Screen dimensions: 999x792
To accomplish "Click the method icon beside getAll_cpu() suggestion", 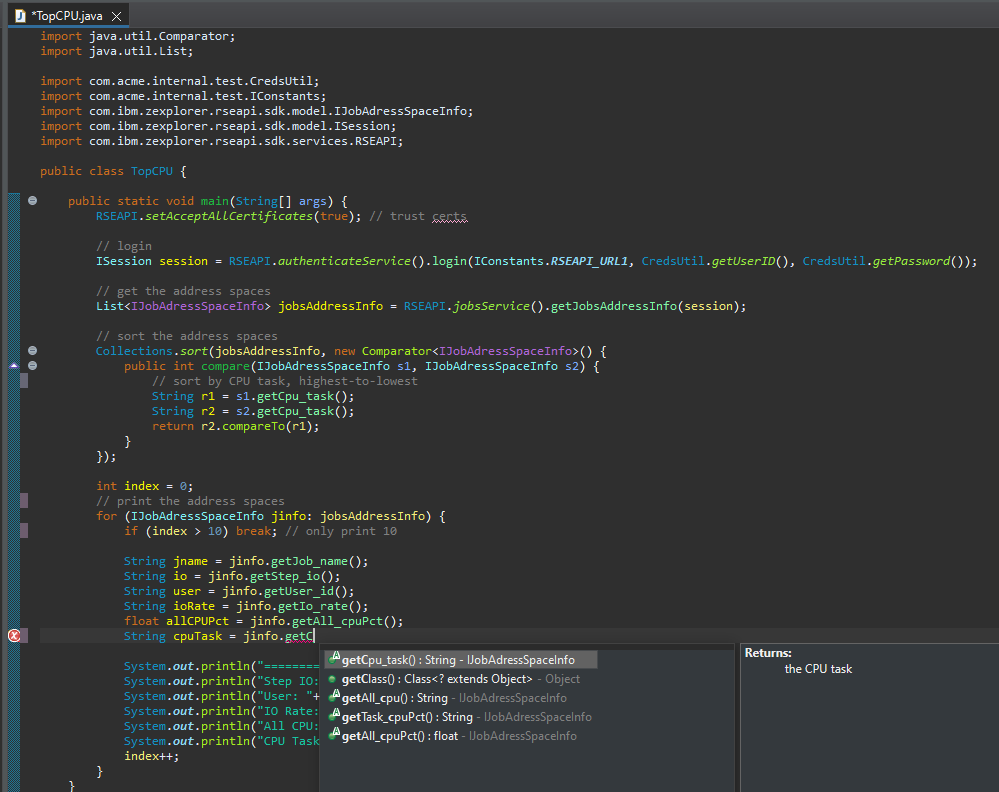I will point(334,697).
